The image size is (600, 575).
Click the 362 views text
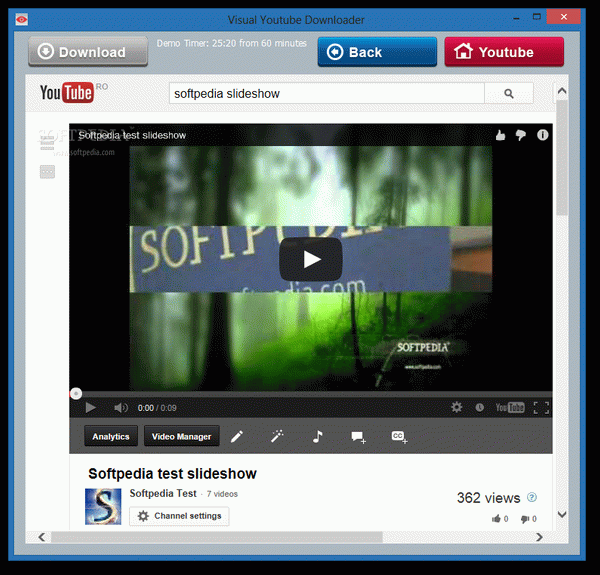click(488, 498)
